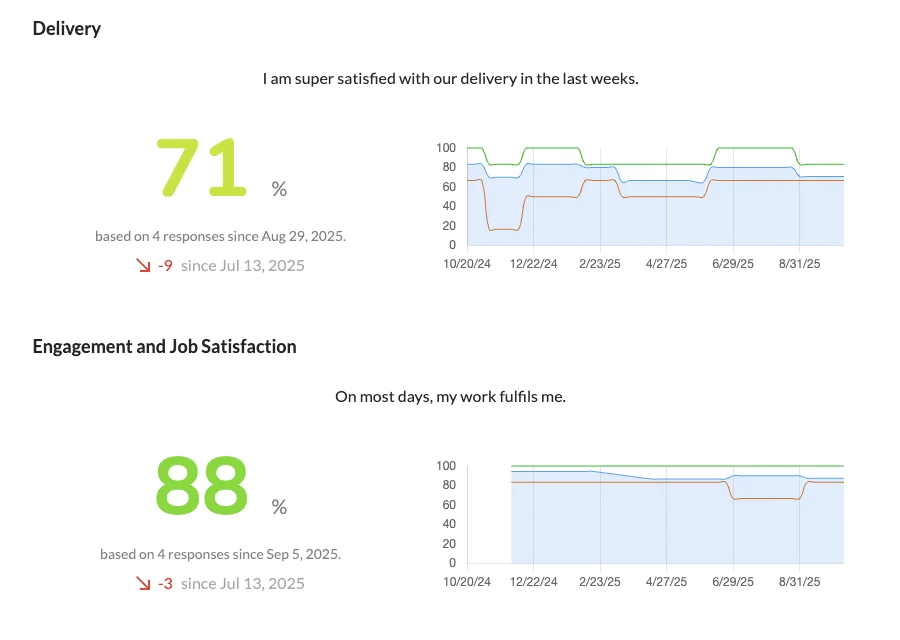Viewport: 900px width, 640px height.
Task: Click the Delivery survey question text
Action: coord(450,78)
